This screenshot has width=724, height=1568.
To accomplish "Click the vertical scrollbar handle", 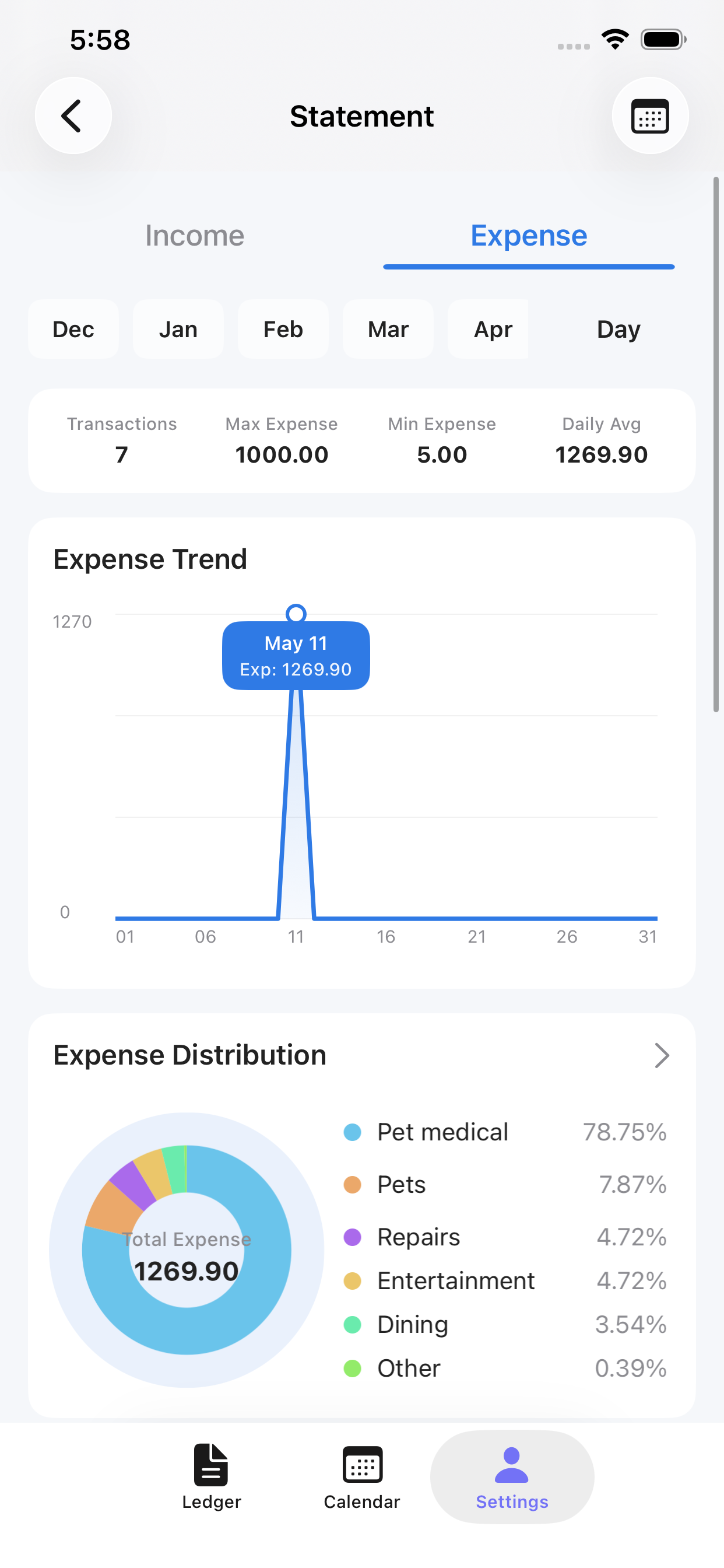I will pos(716,444).
